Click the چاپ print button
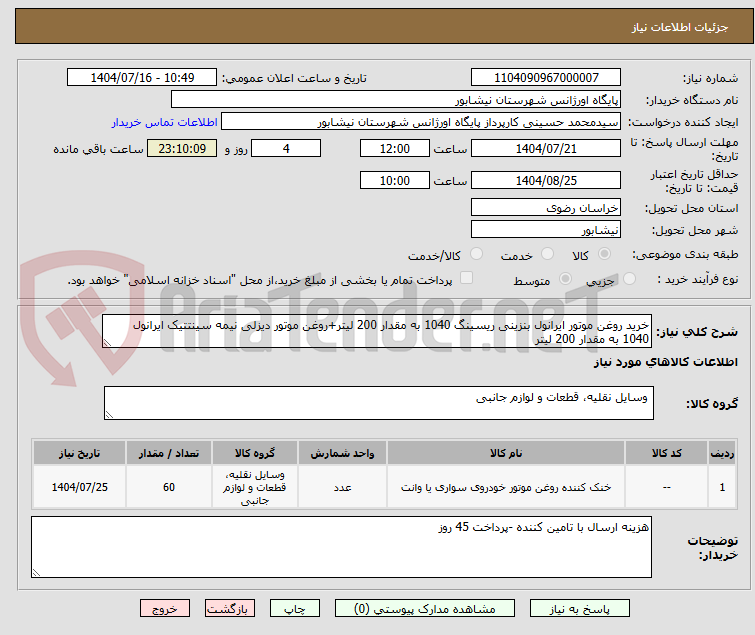This screenshot has width=755, height=635. [x=295, y=609]
